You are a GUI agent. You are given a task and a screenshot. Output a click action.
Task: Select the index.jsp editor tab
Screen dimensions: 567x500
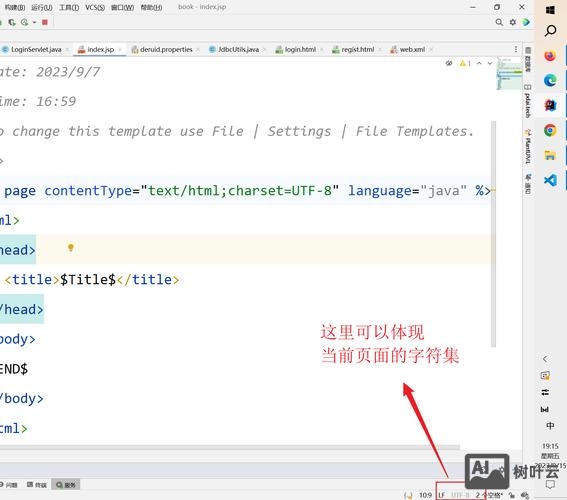pos(101,50)
